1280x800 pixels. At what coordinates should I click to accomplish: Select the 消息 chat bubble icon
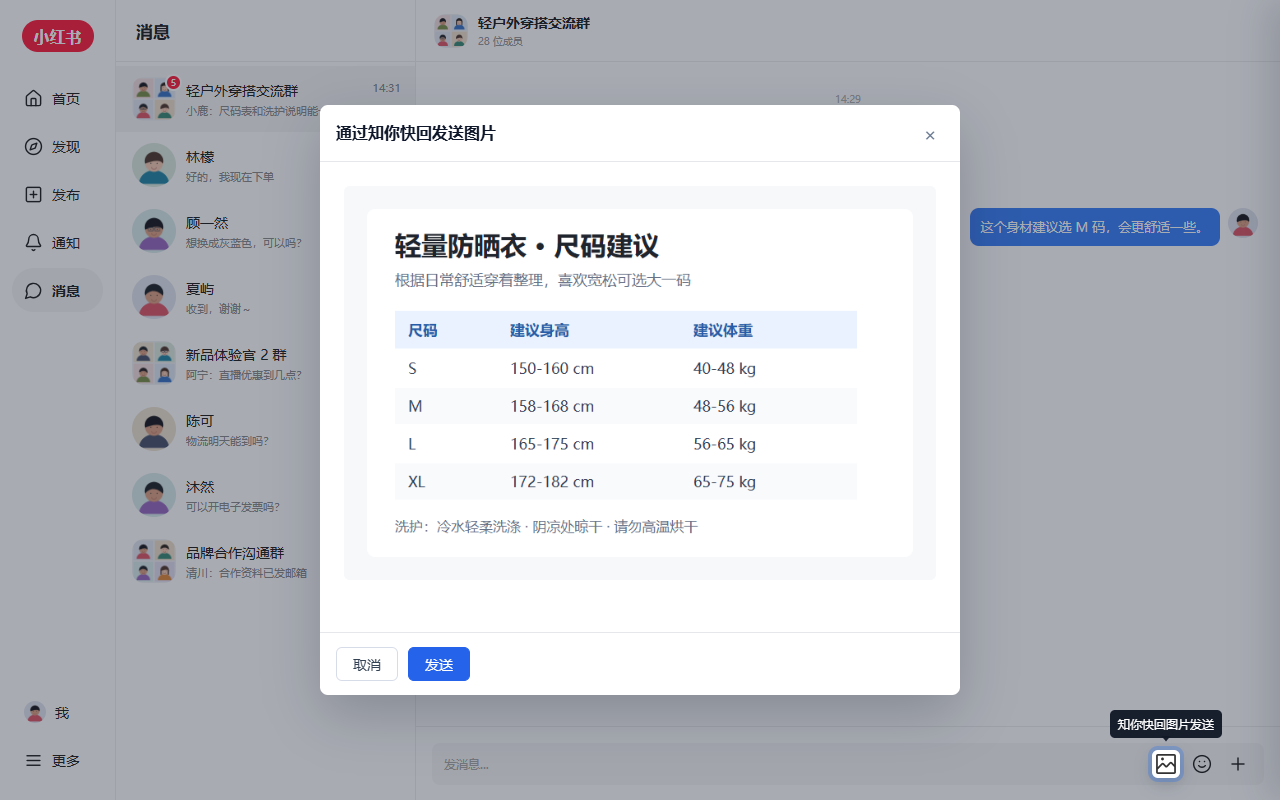(x=33, y=290)
